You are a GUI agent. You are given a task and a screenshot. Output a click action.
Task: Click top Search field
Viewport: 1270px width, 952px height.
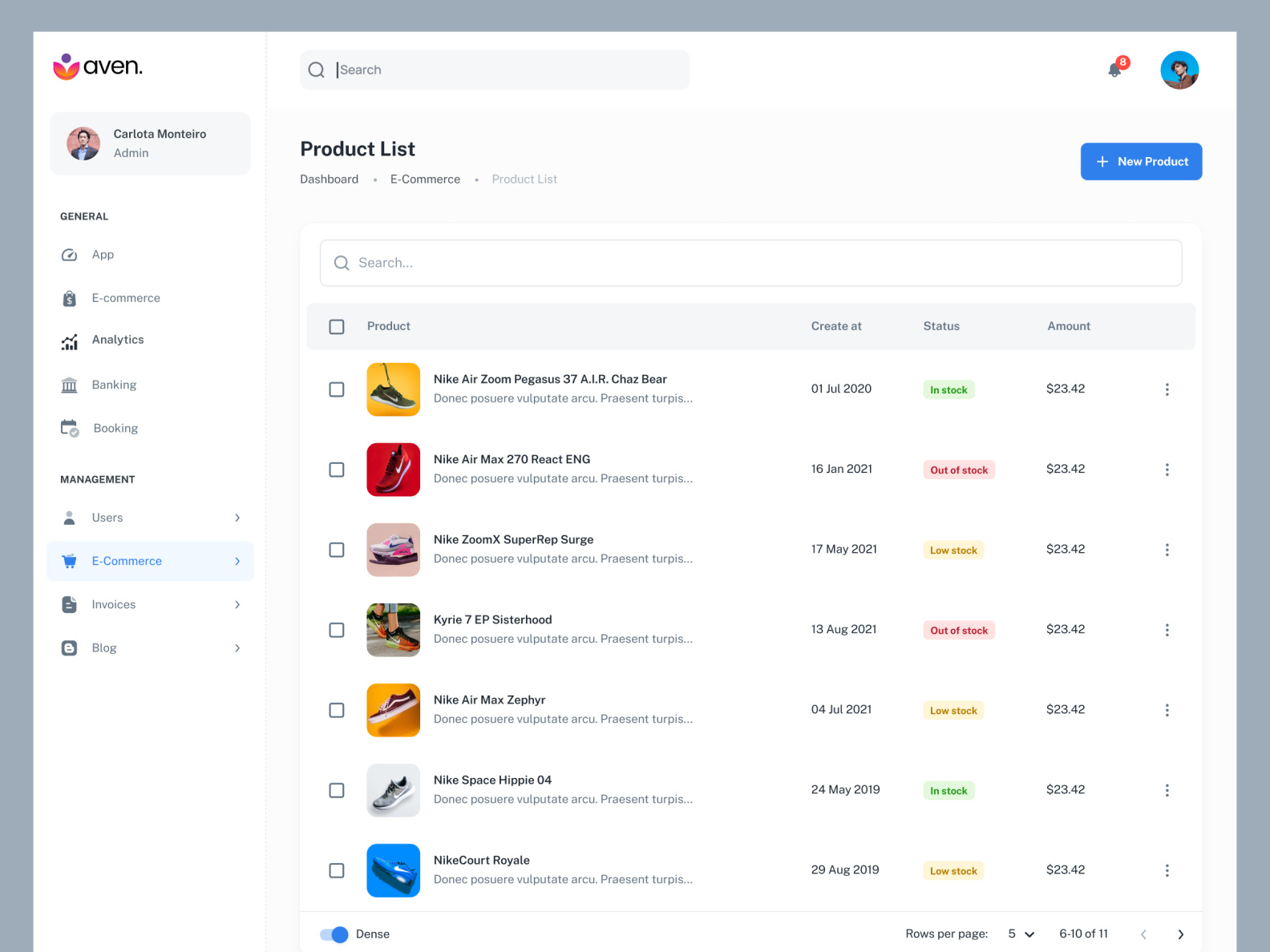(495, 70)
